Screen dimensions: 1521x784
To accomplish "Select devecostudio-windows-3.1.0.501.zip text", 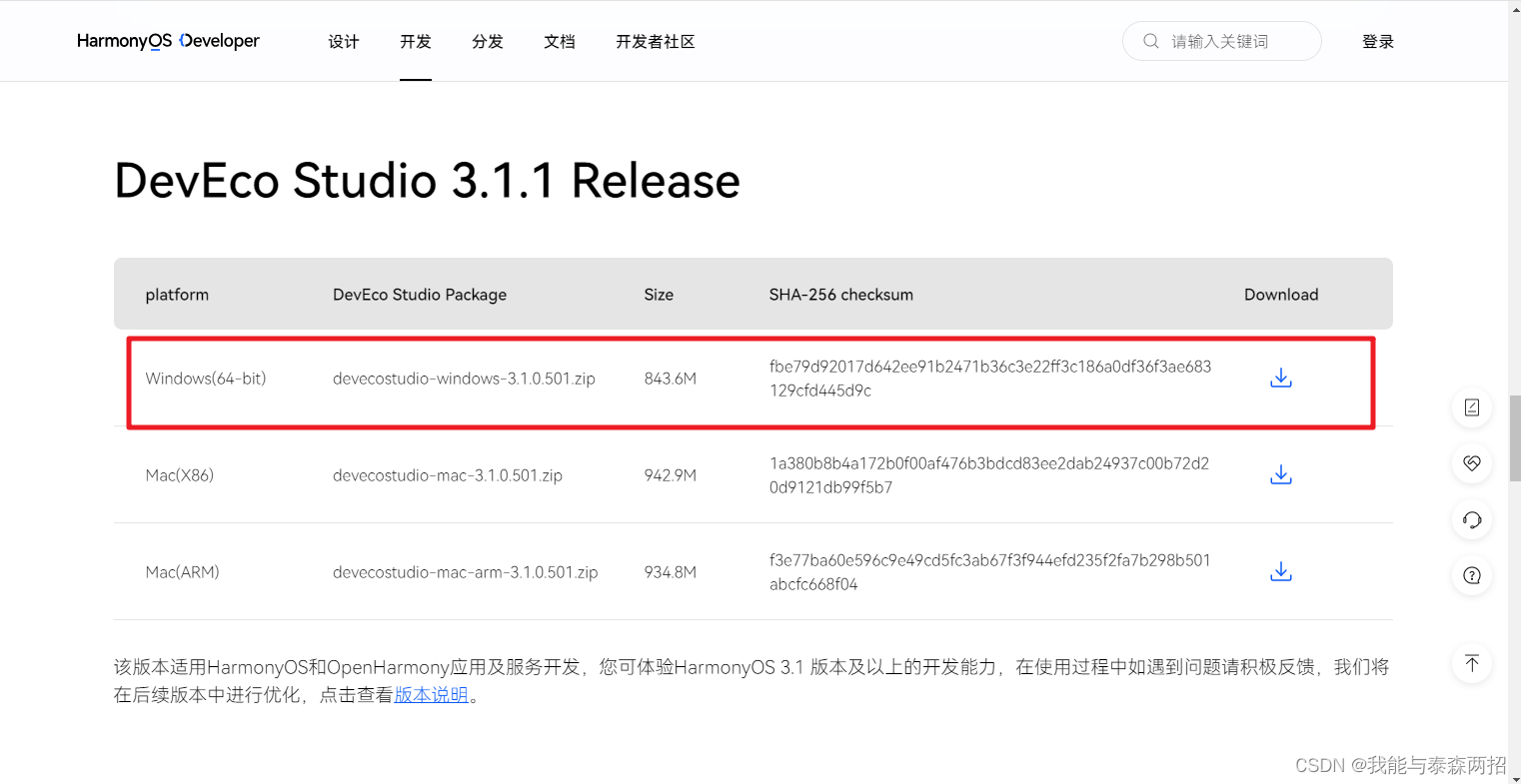I will coord(464,379).
